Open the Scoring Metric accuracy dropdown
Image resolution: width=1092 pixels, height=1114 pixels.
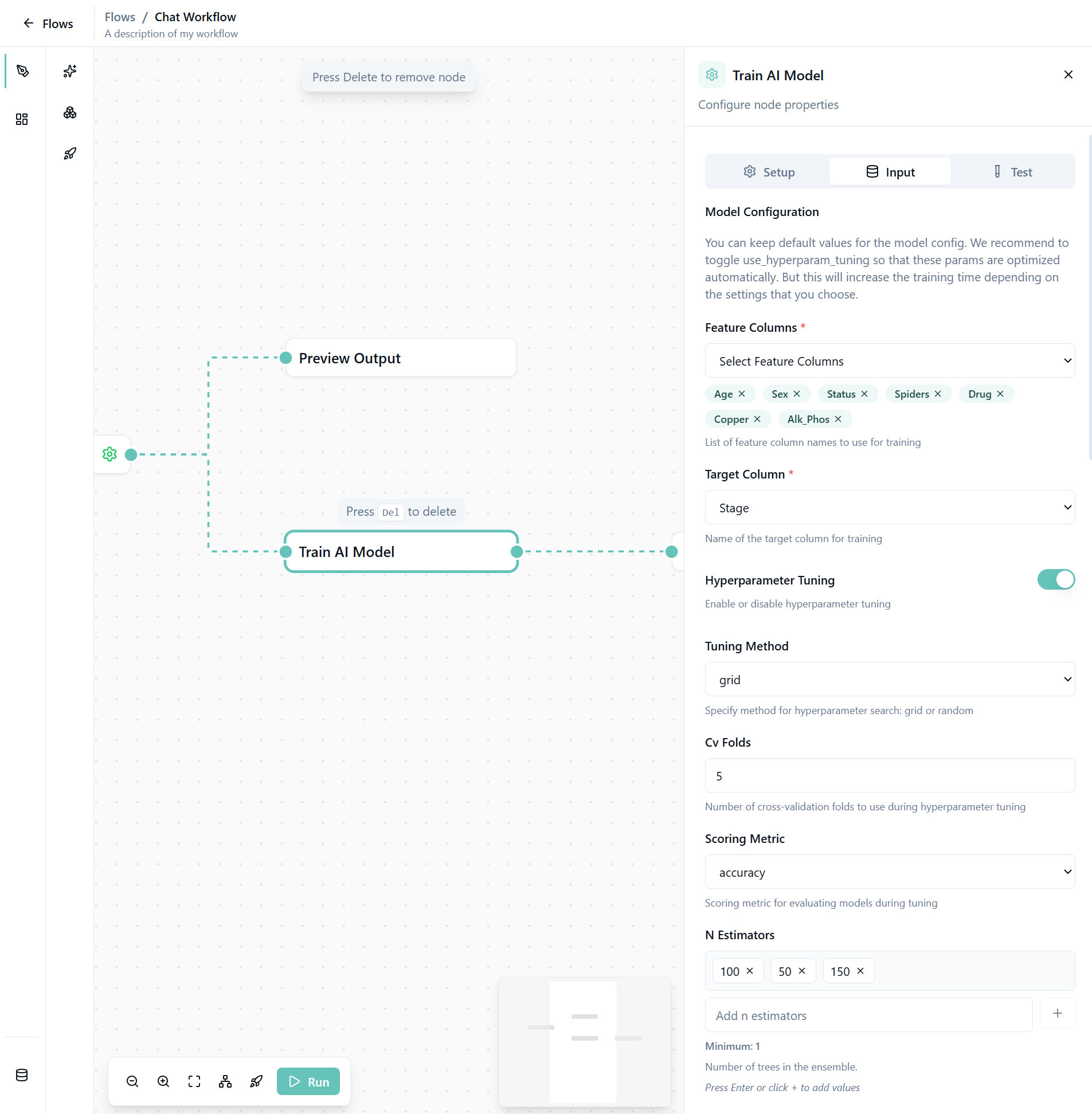[x=889, y=872]
